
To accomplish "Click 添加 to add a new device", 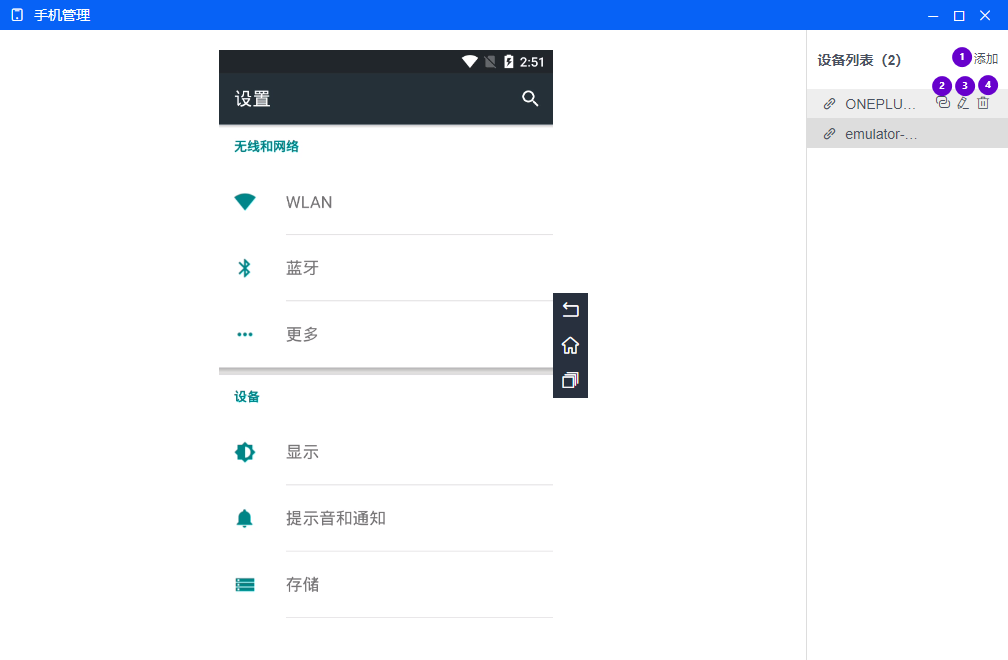I will coord(985,58).
